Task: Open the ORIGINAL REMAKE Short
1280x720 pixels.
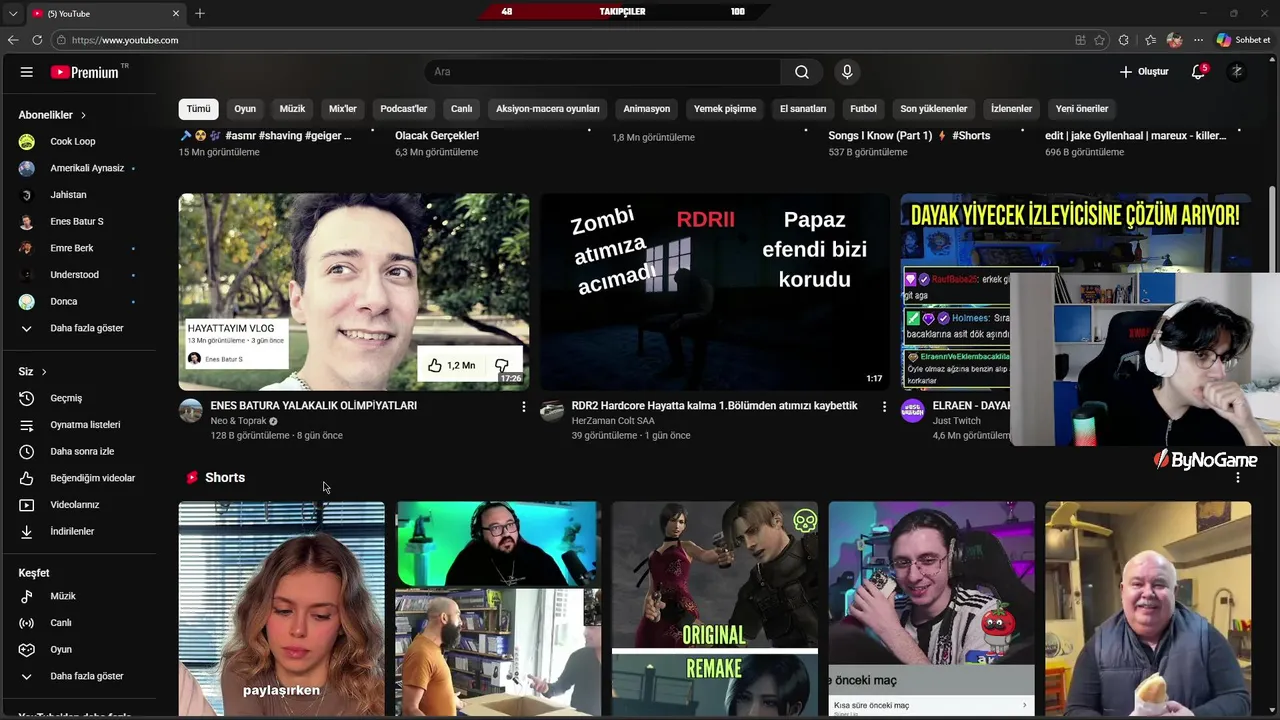Action: [715, 609]
